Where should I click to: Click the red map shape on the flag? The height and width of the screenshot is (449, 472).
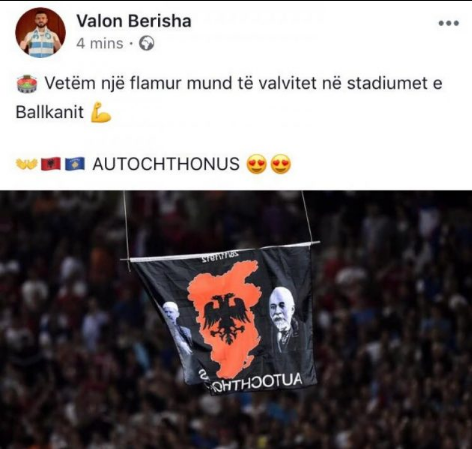pyautogui.click(x=225, y=318)
